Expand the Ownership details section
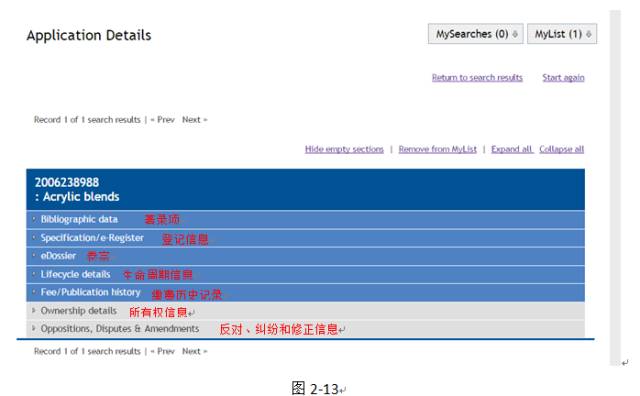This screenshot has height=396, width=640. tap(305, 311)
